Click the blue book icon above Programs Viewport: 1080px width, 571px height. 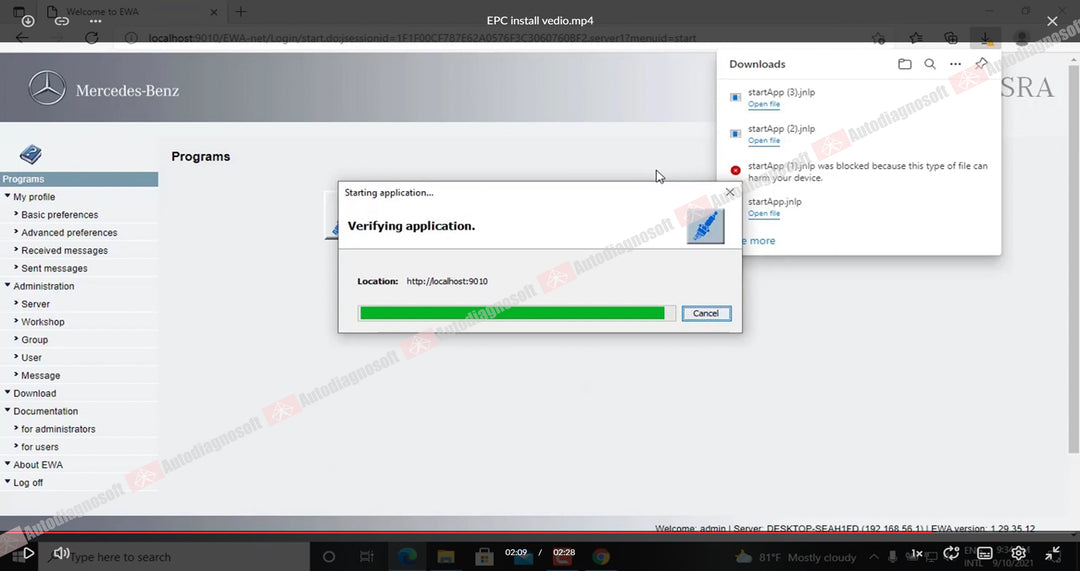coord(30,154)
